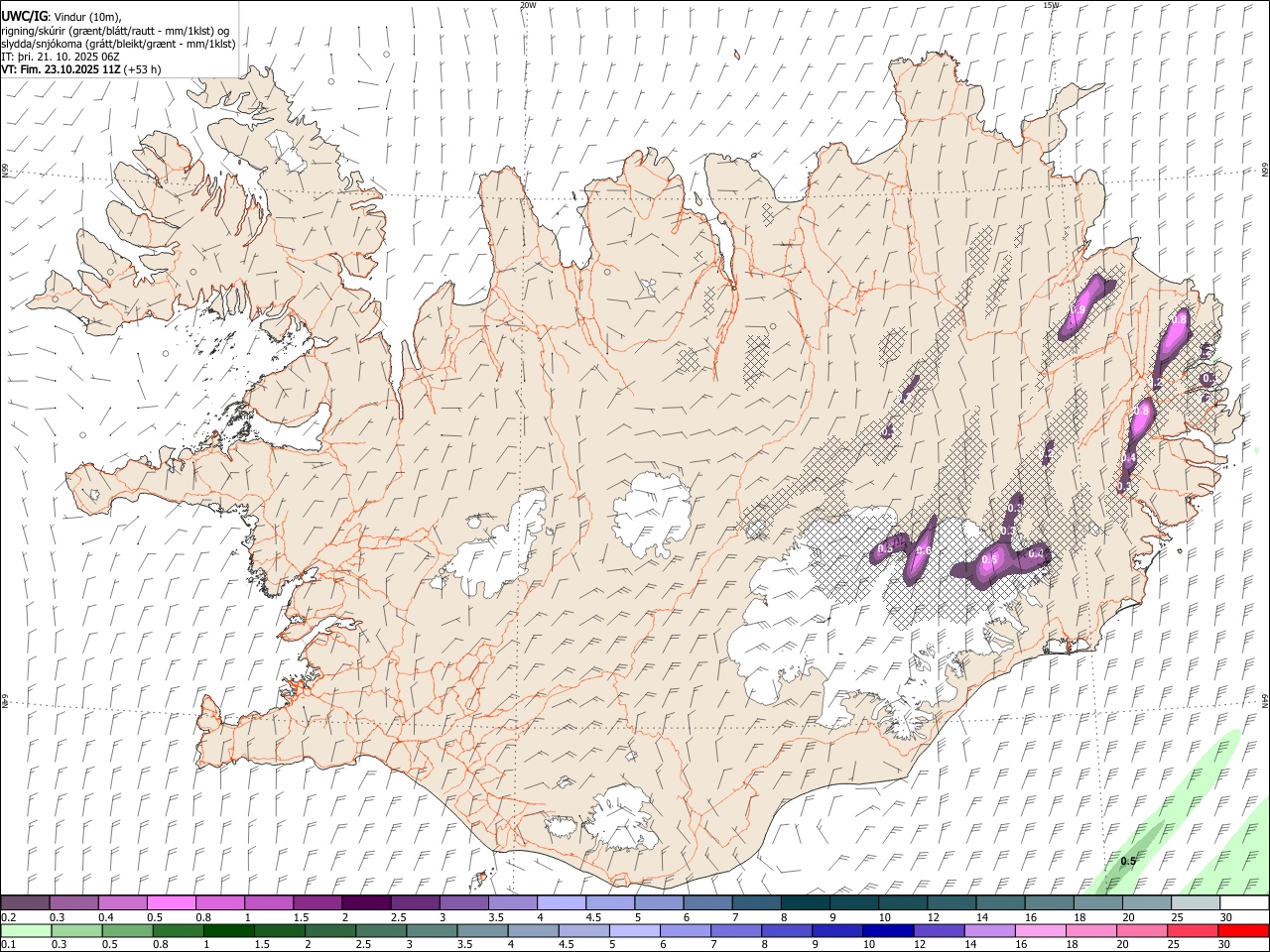Image resolution: width=1270 pixels, height=952 pixels.
Task: Click the '0.1' label under the lower legend row
Action: (8, 945)
